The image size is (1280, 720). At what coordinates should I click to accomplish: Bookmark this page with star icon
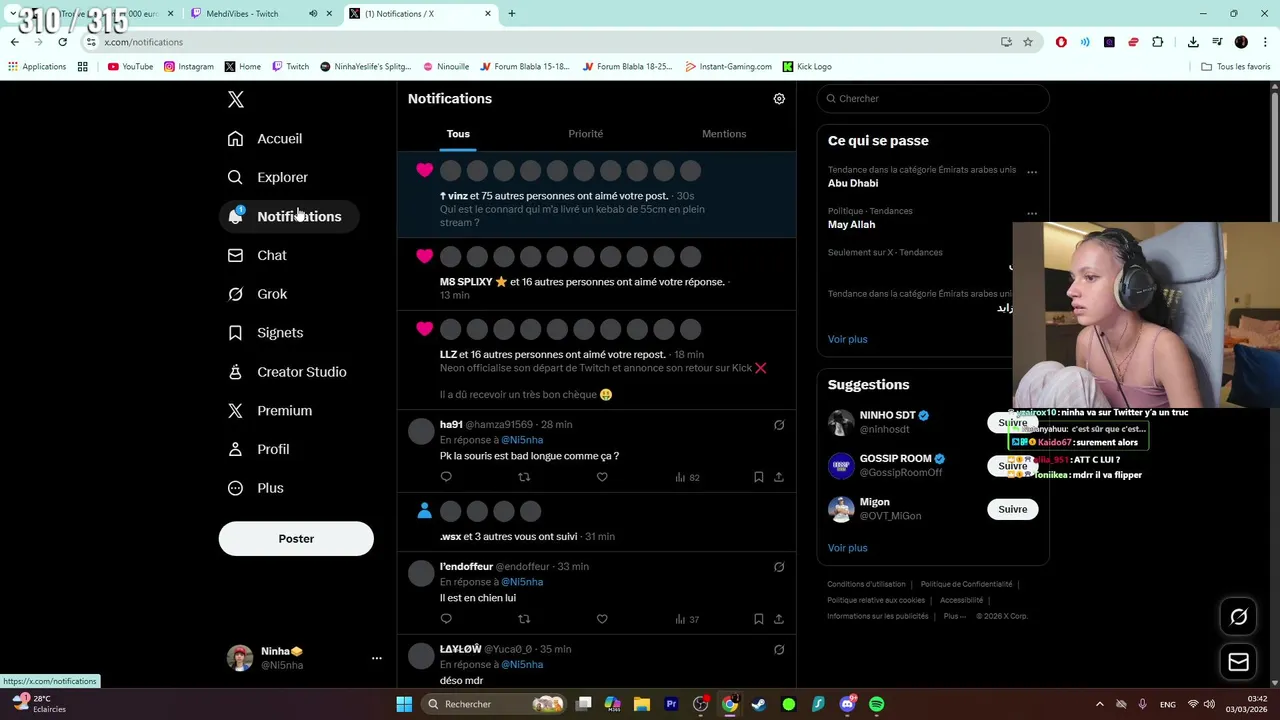click(x=1028, y=42)
